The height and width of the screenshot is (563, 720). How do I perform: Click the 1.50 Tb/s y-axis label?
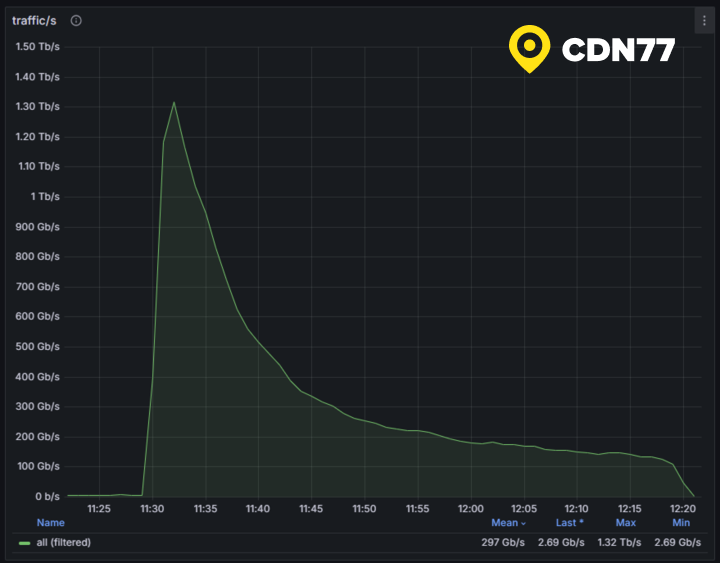coord(37,46)
